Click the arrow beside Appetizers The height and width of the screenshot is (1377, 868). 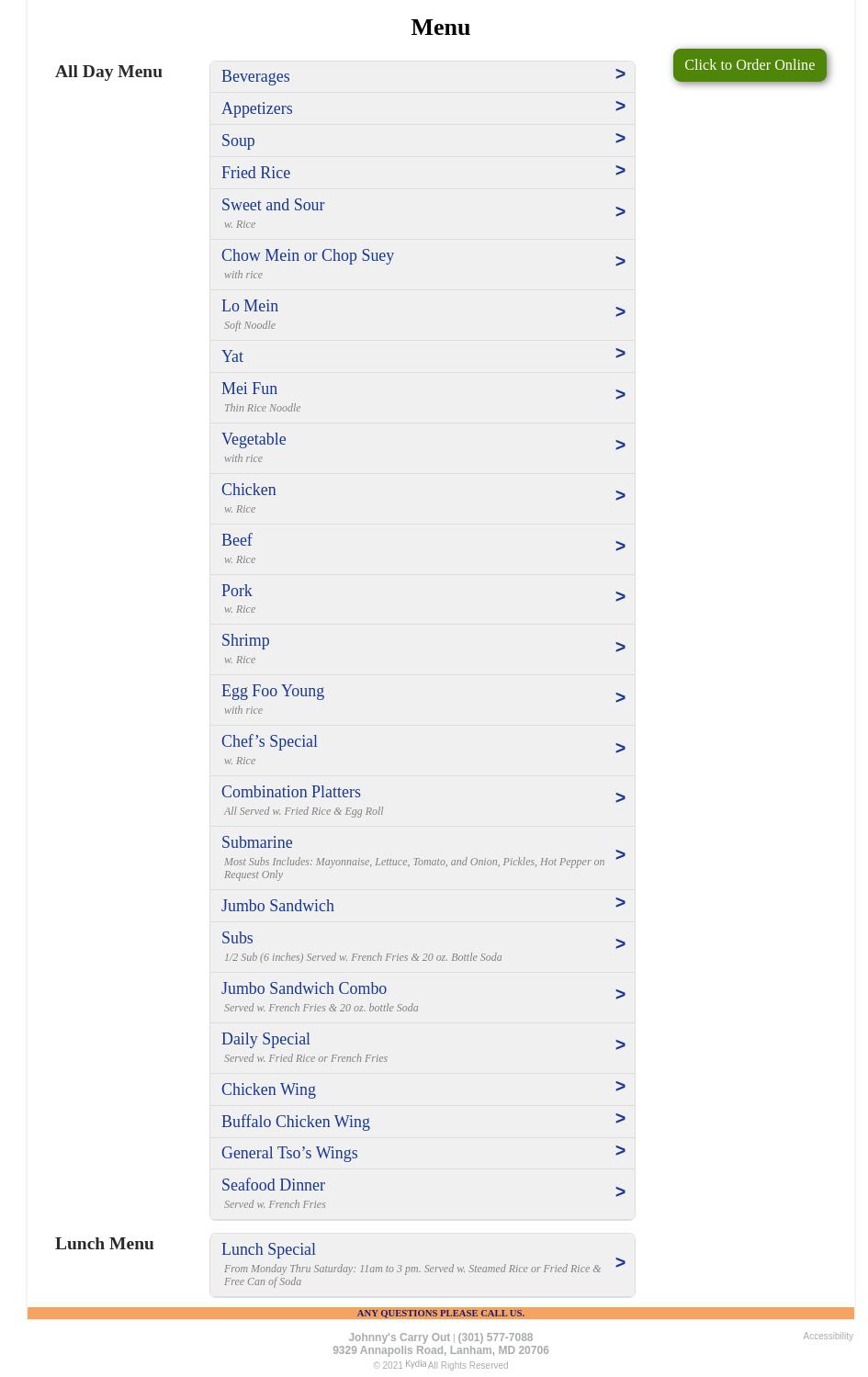[x=619, y=107]
